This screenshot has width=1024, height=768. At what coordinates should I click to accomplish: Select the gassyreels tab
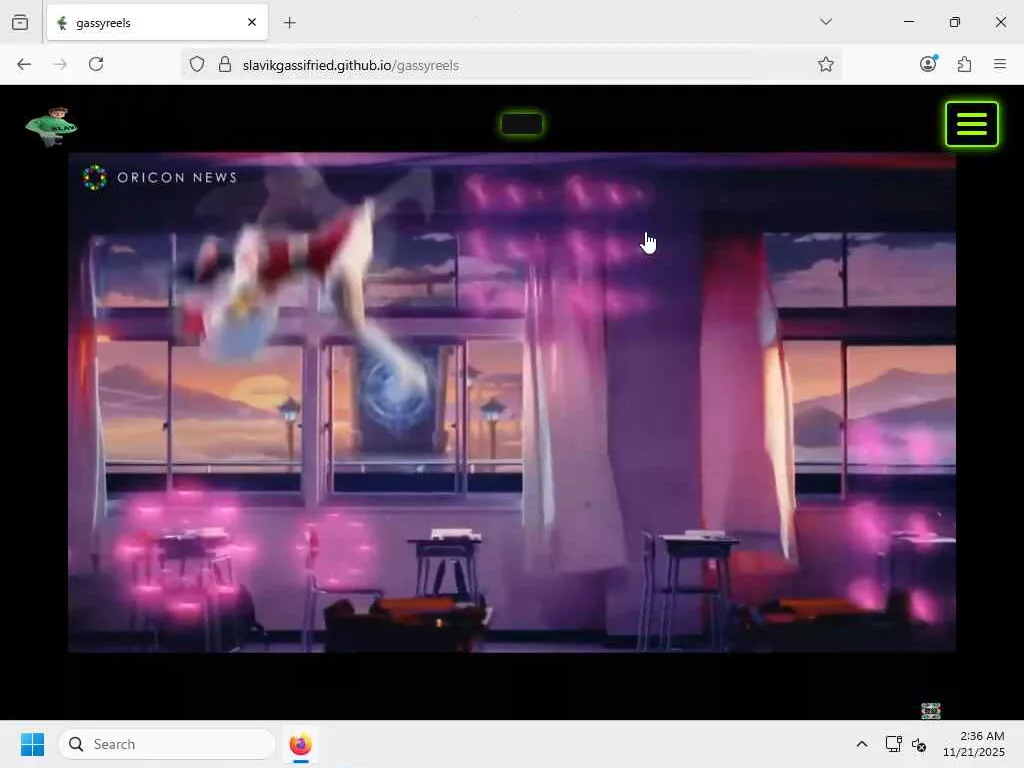click(x=157, y=23)
